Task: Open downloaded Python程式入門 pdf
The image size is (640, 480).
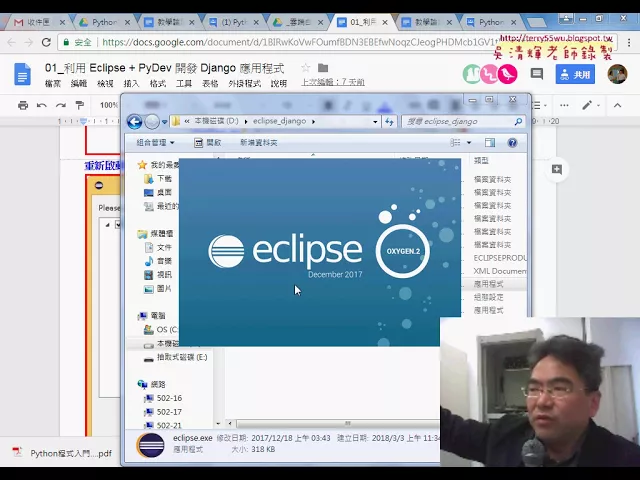Action: pos(62,453)
